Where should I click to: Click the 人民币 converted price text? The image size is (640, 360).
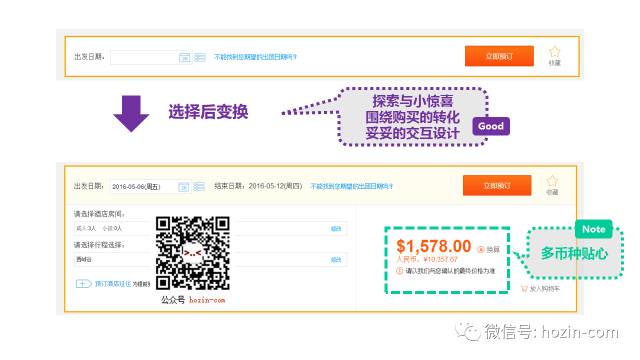pos(427,259)
